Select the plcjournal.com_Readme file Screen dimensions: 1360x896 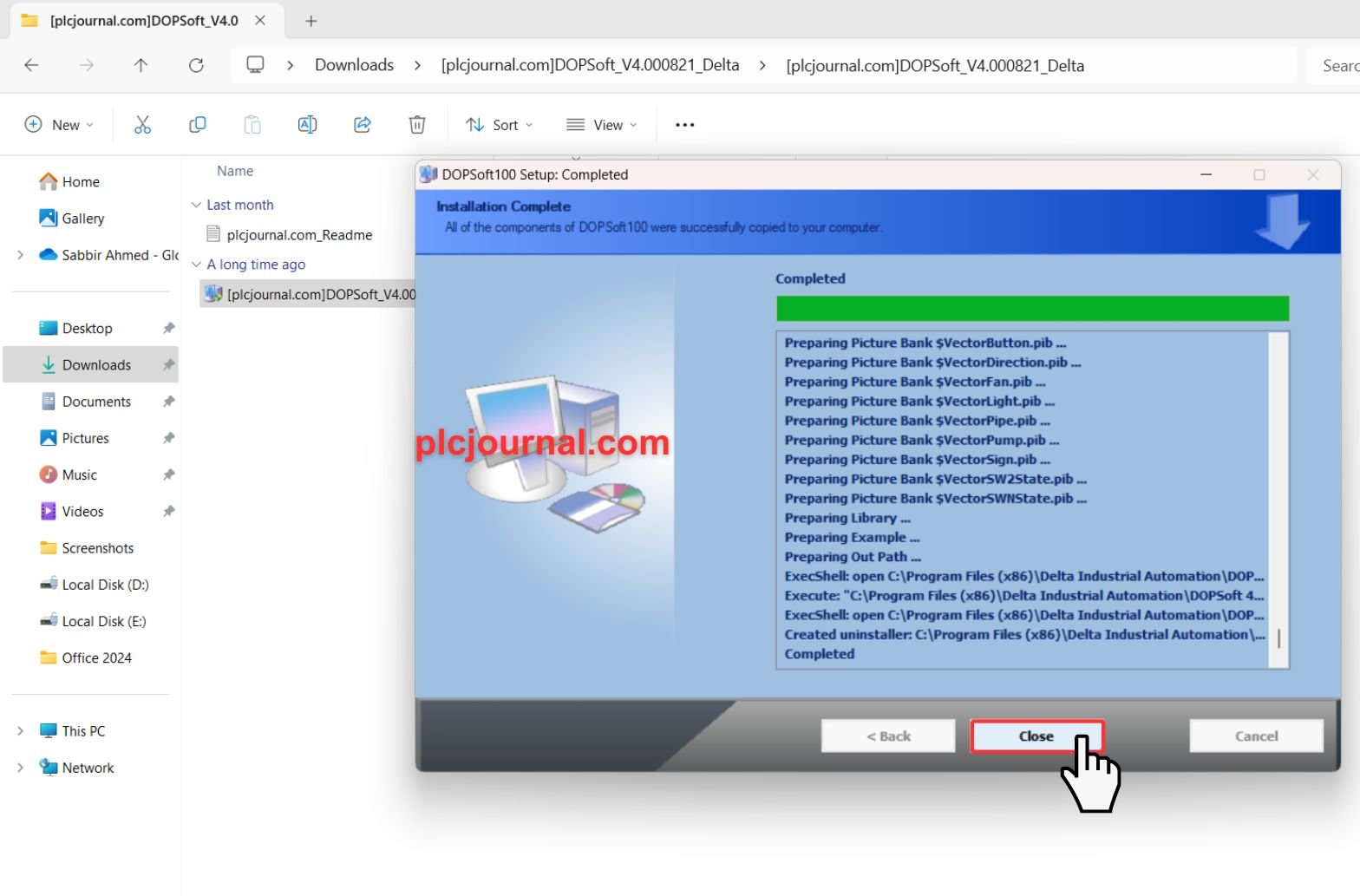[x=289, y=235]
